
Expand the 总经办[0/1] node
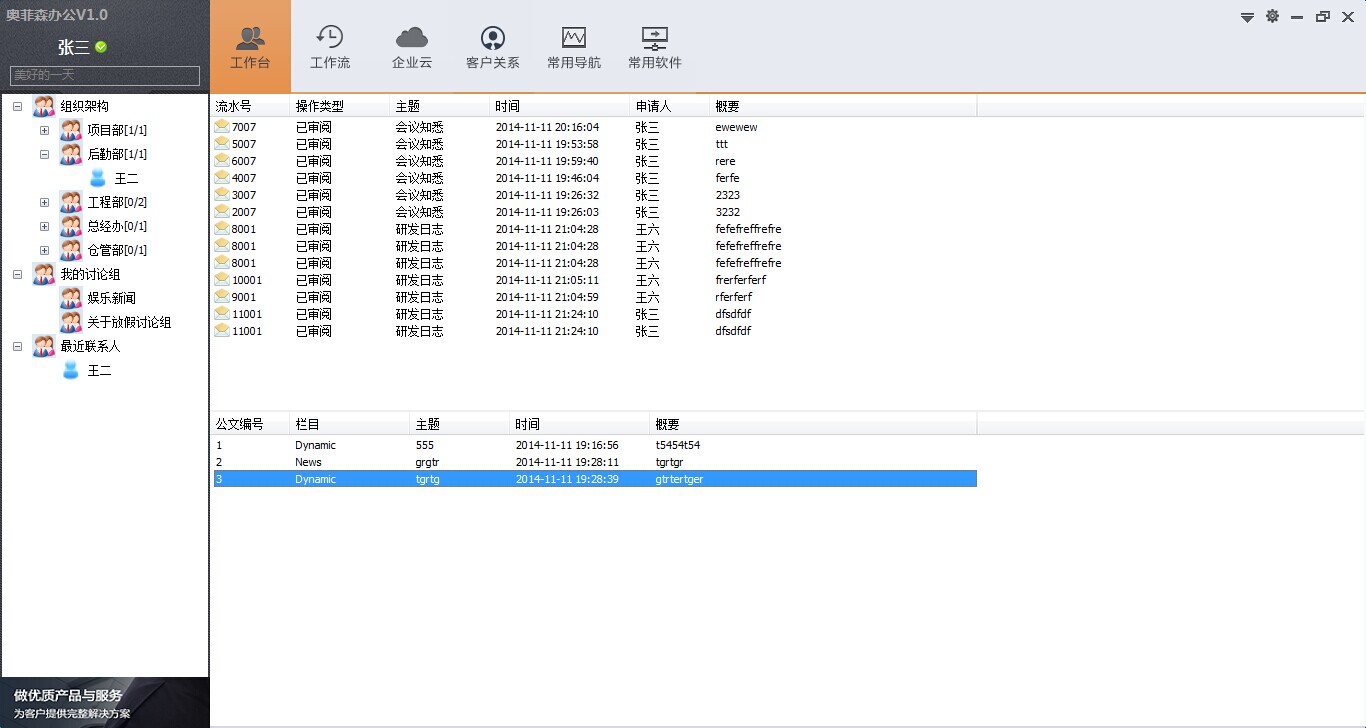click(x=44, y=226)
